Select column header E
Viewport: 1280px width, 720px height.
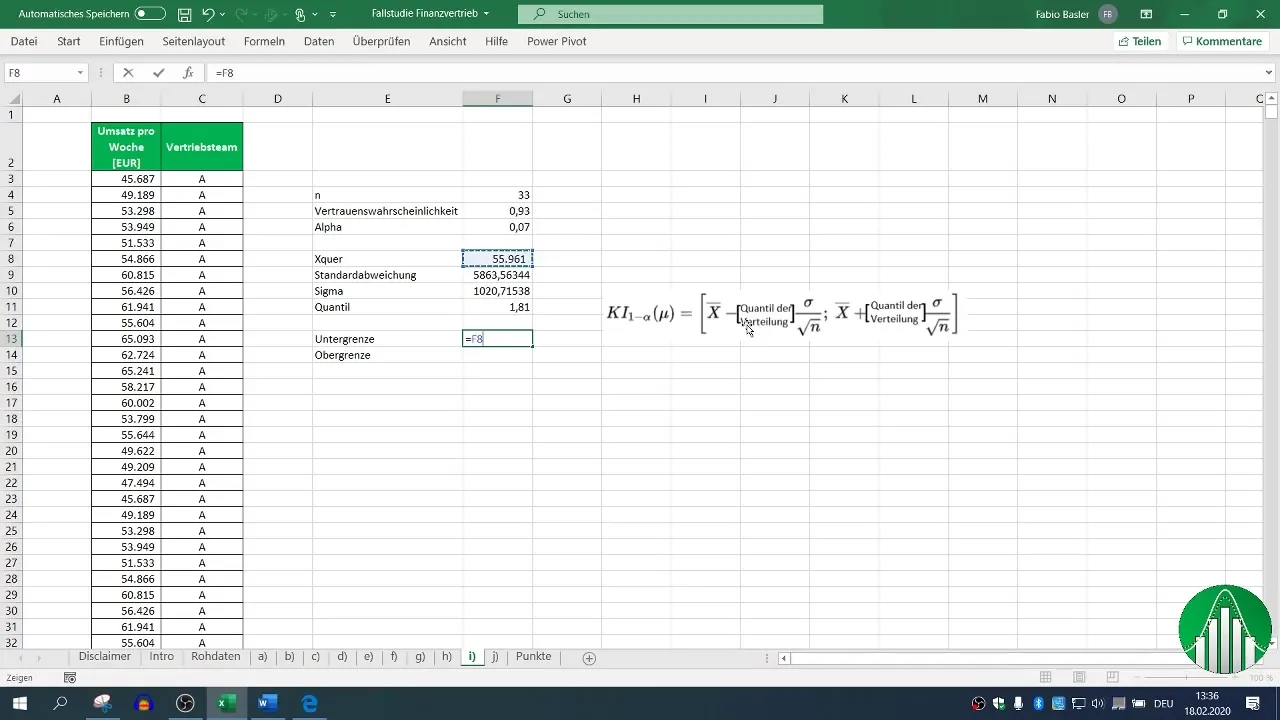(387, 98)
